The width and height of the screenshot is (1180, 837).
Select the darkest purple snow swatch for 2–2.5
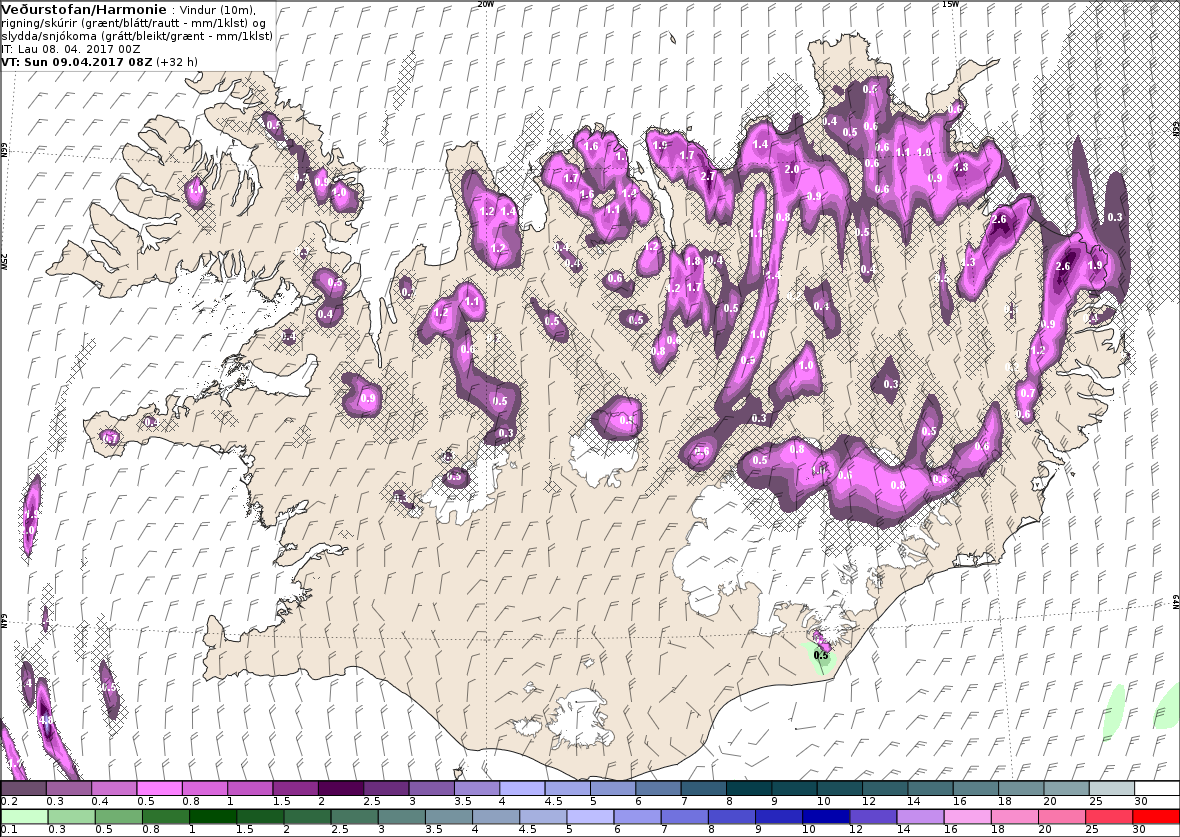(341, 788)
